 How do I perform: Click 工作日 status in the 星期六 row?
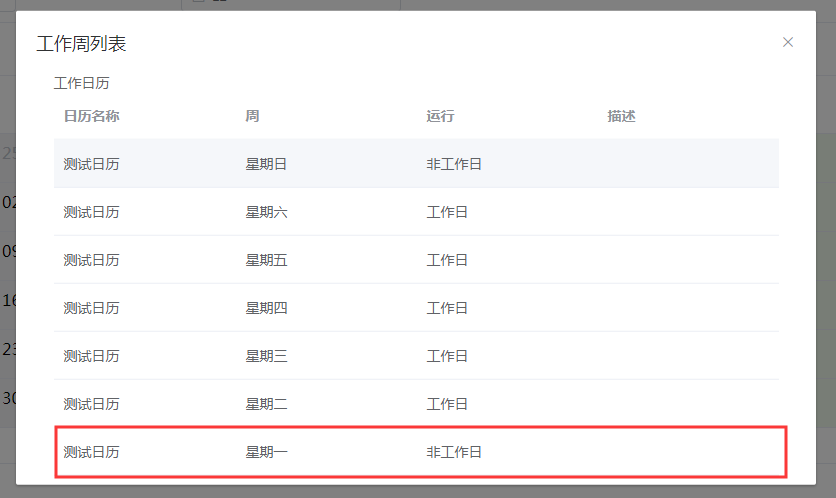tap(447, 212)
